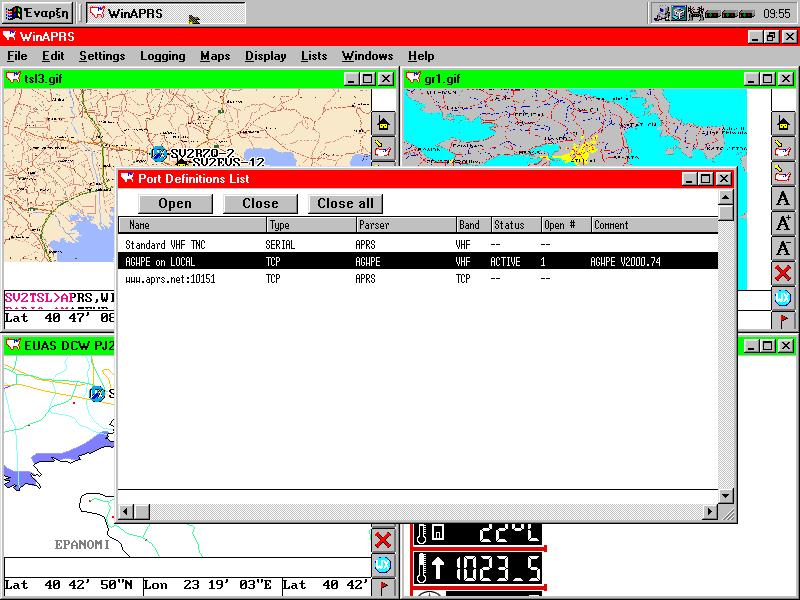Decrease label size with A- in gr1.gif
Viewport: 800px width, 600px height.
coord(783,248)
